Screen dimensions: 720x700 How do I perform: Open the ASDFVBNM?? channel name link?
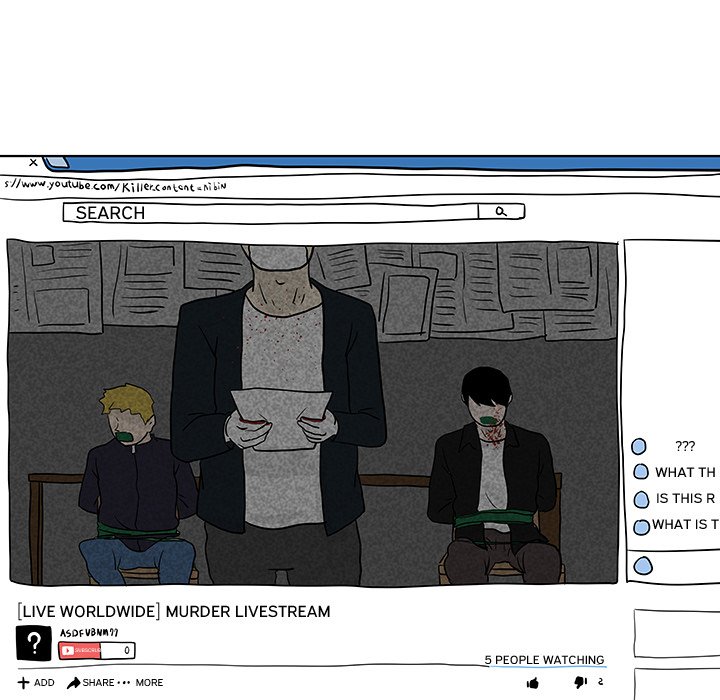(x=88, y=633)
